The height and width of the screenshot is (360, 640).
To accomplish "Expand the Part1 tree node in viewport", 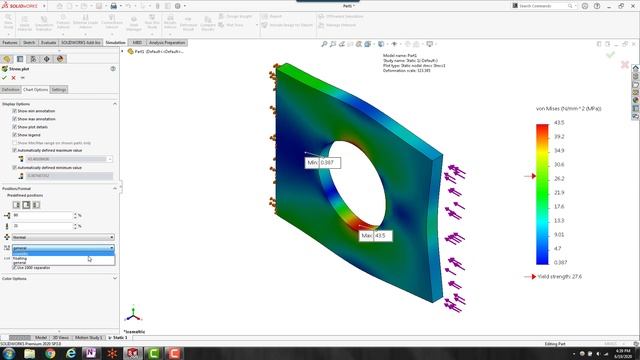I will [x=122, y=51].
